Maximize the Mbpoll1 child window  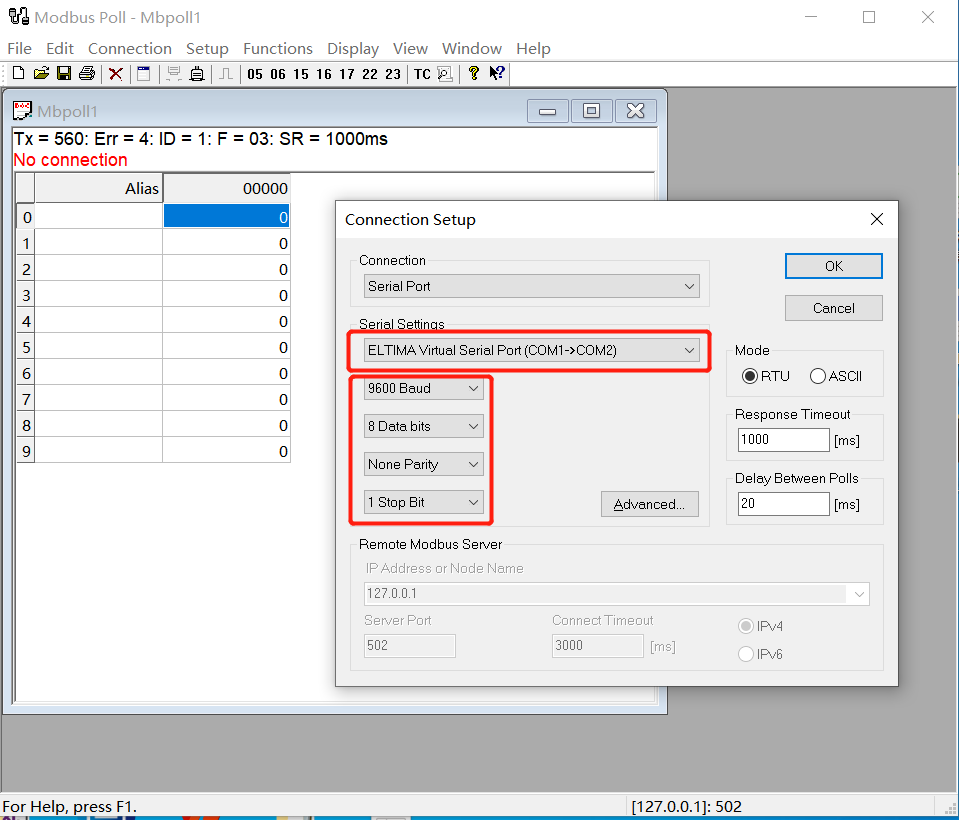[591, 111]
